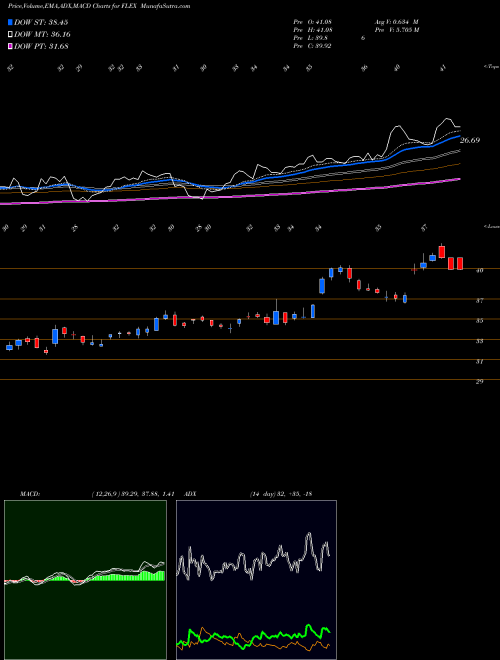
Task: Click the 'Pre H: 41.08' high value
Action: point(313,30)
